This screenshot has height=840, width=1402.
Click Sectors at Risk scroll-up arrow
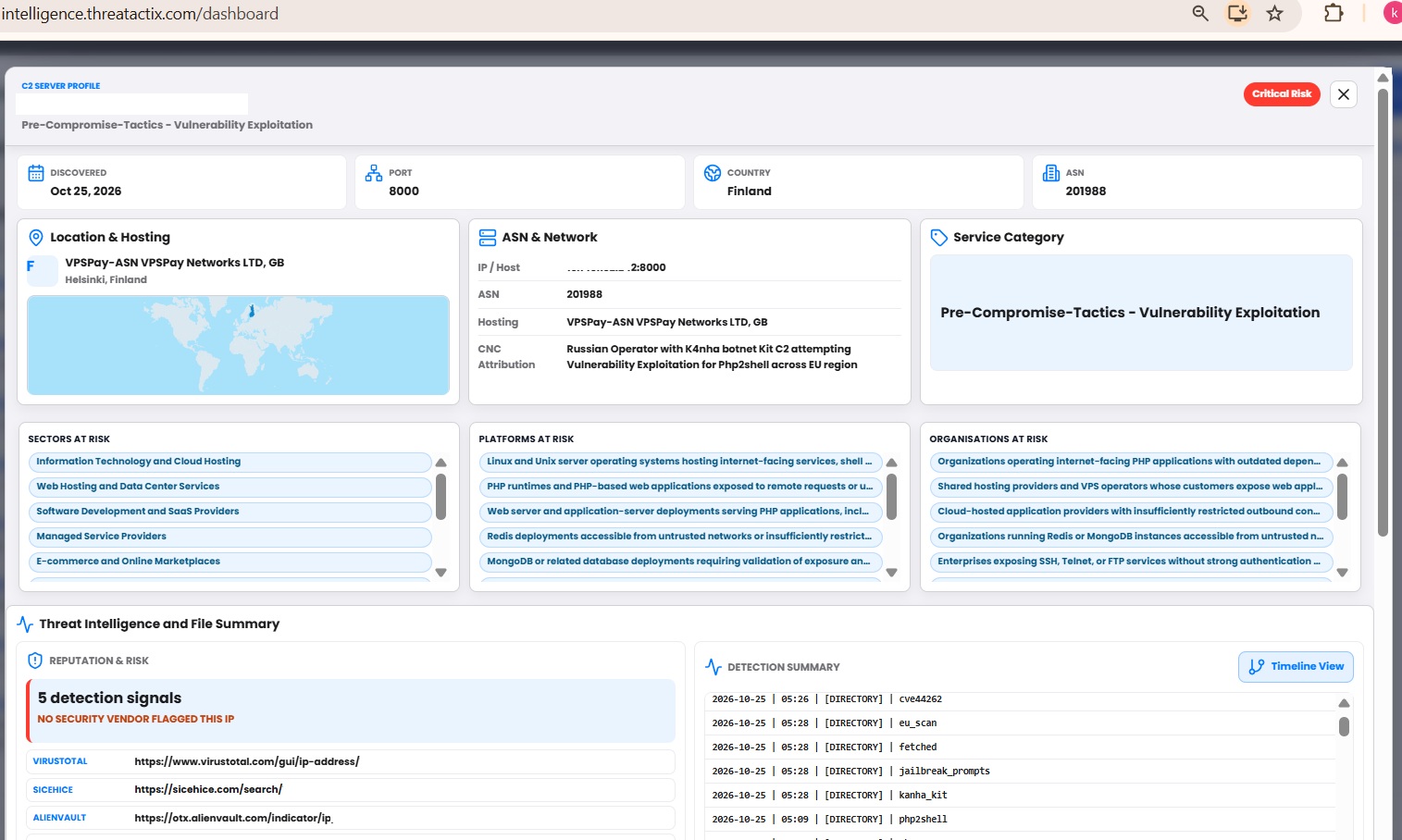tap(441, 463)
